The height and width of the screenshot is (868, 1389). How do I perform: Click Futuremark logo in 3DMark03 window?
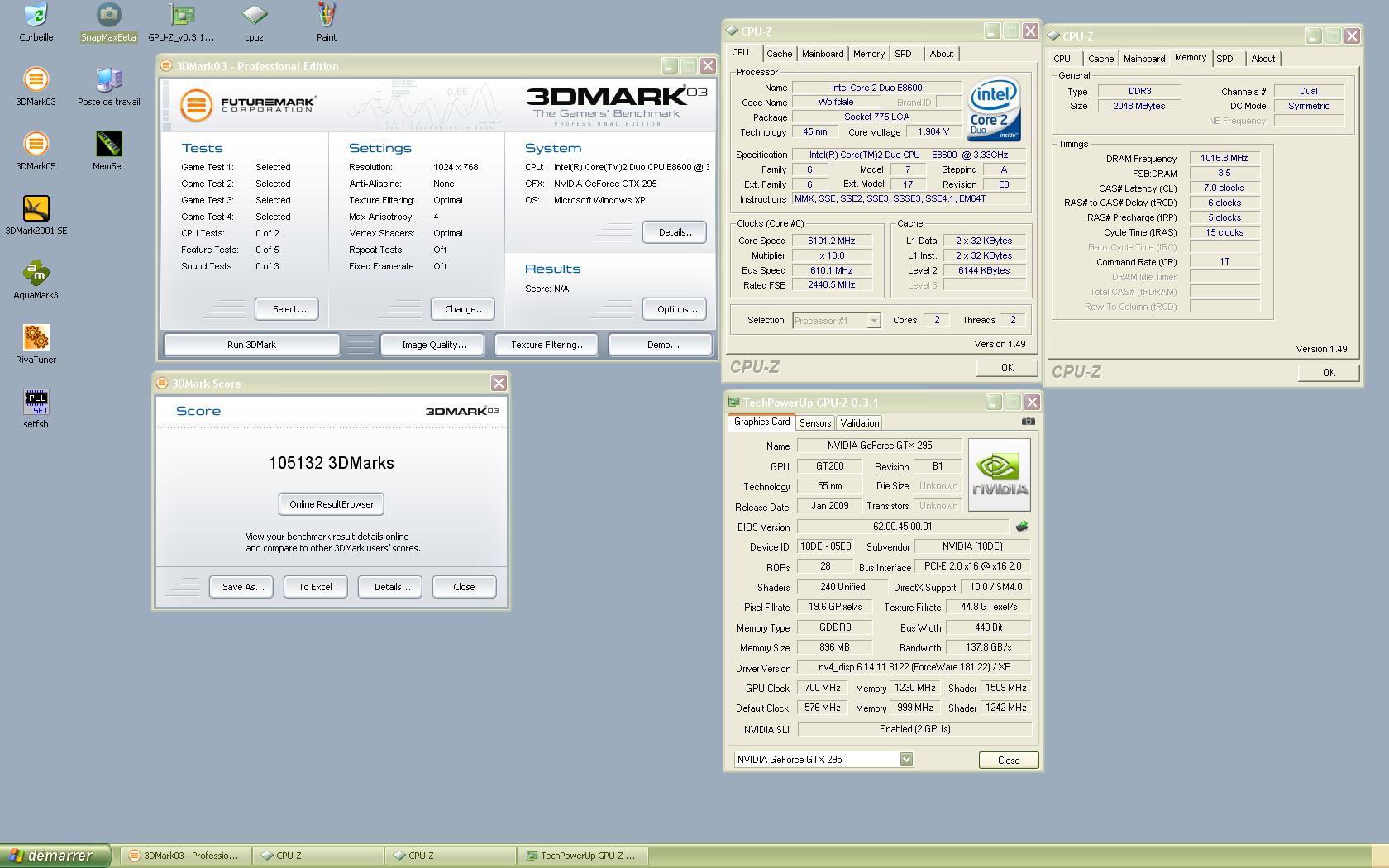[249, 105]
